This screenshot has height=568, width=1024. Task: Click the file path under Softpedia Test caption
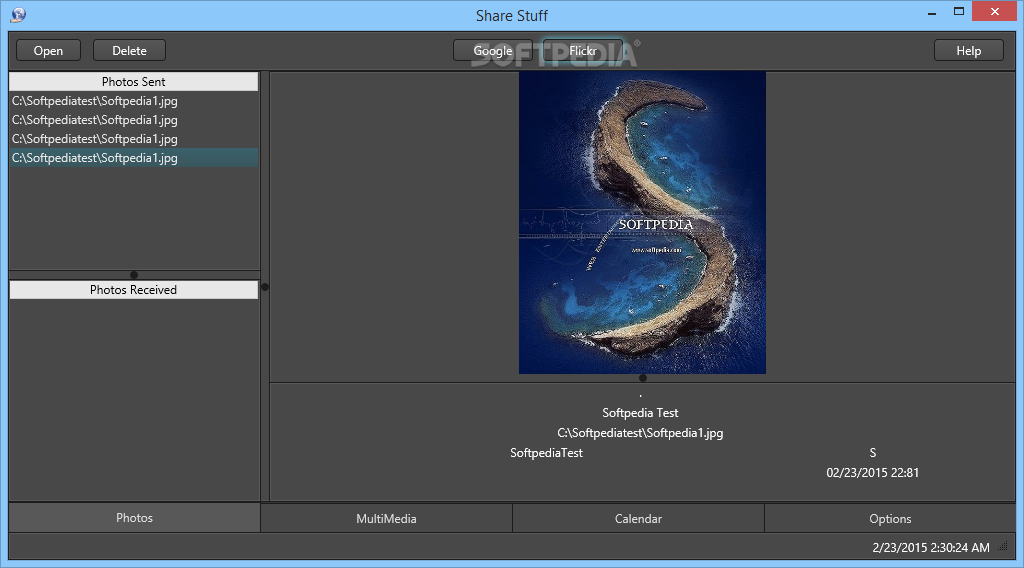coord(640,433)
